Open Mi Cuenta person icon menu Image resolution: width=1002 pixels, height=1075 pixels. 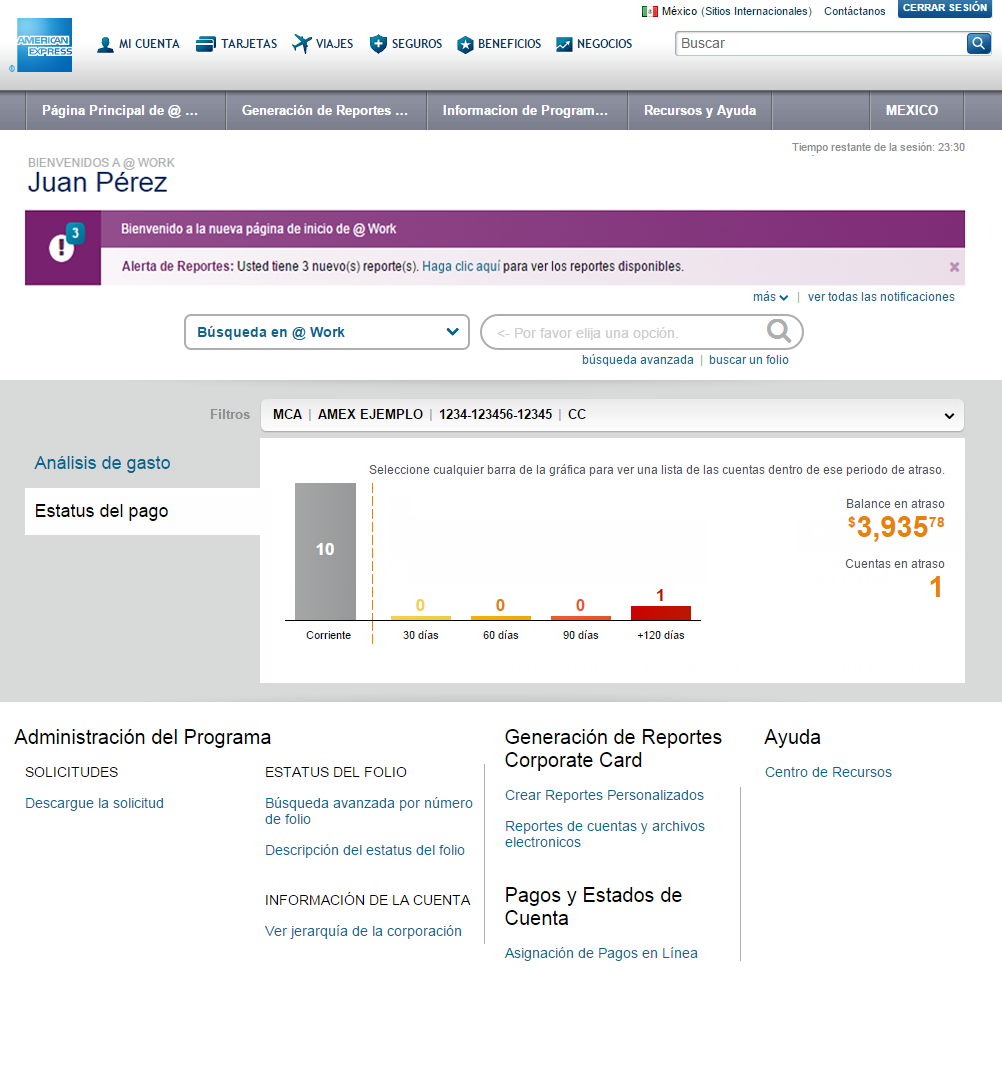click(105, 45)
